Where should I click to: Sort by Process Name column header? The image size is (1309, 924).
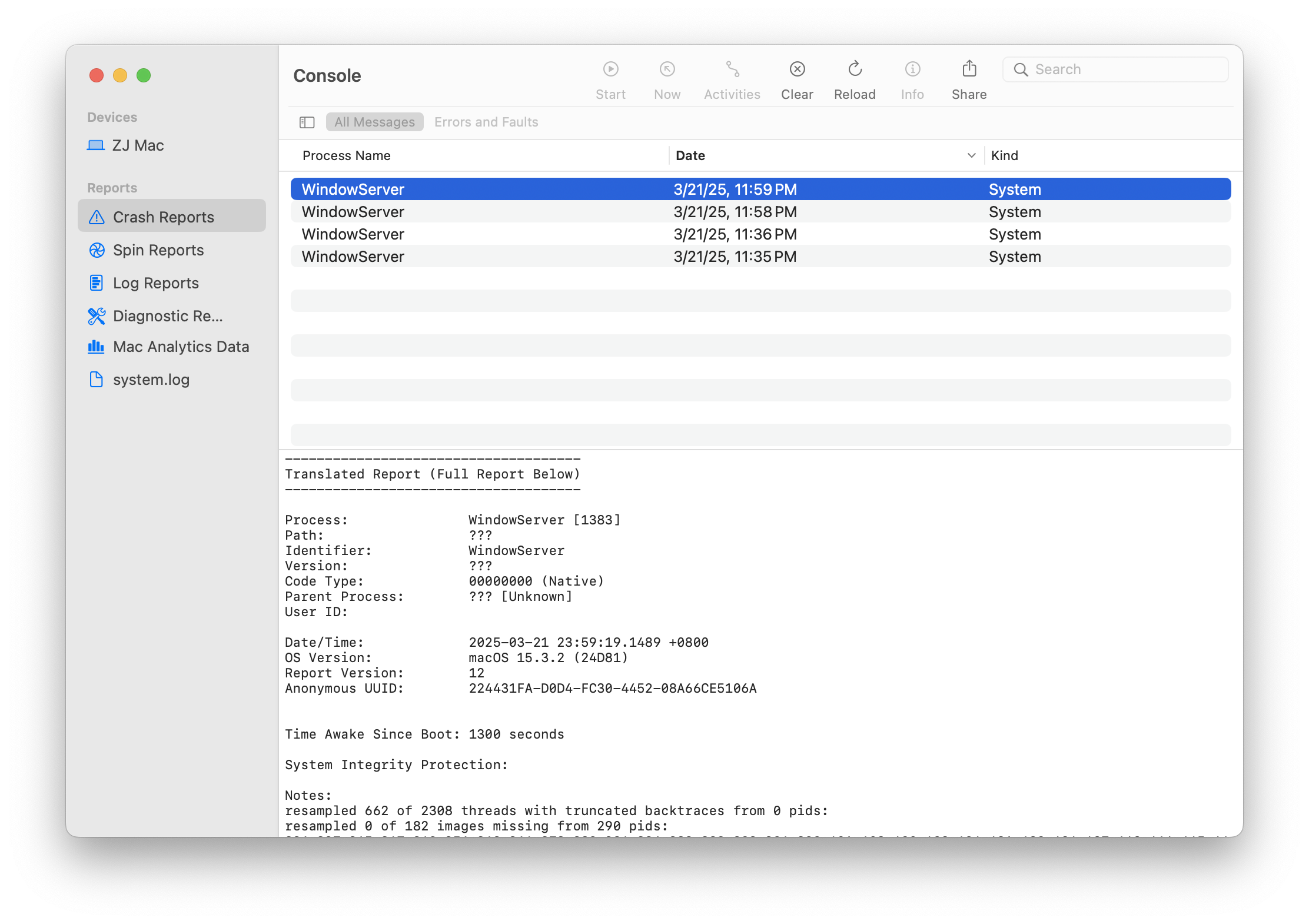(x=346, y=155)
